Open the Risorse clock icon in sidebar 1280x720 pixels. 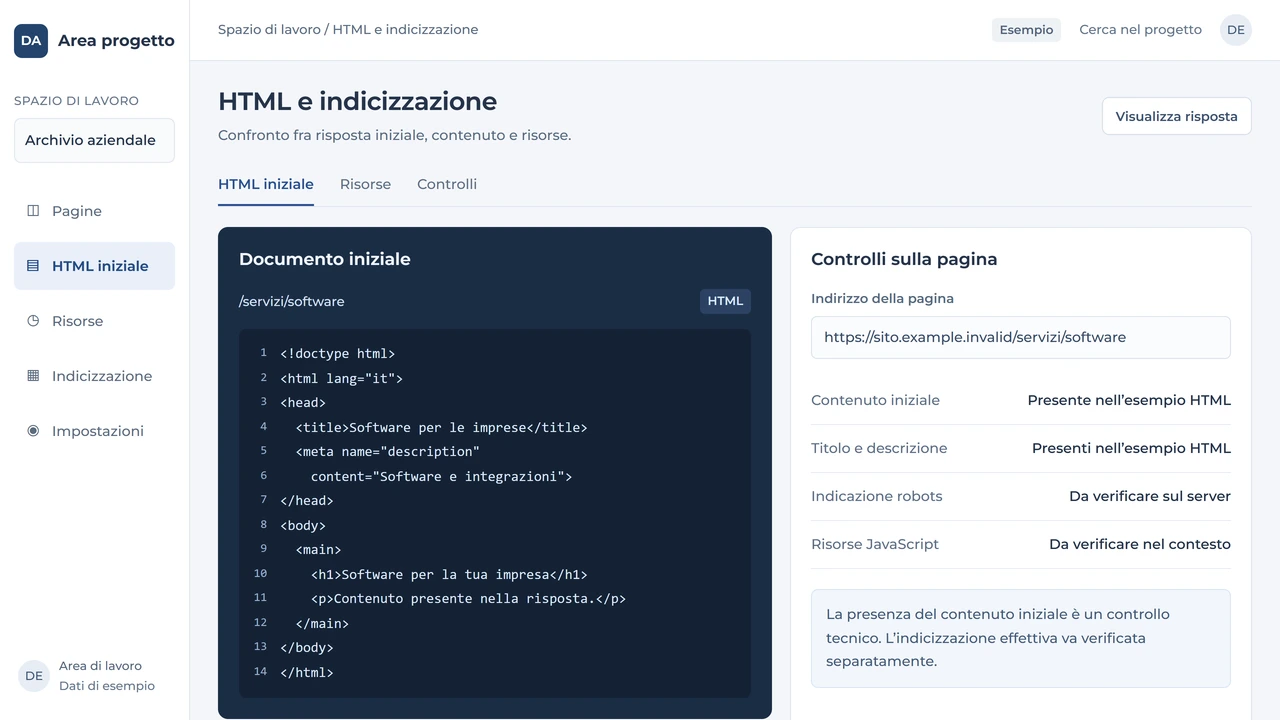tap(33, 321)
